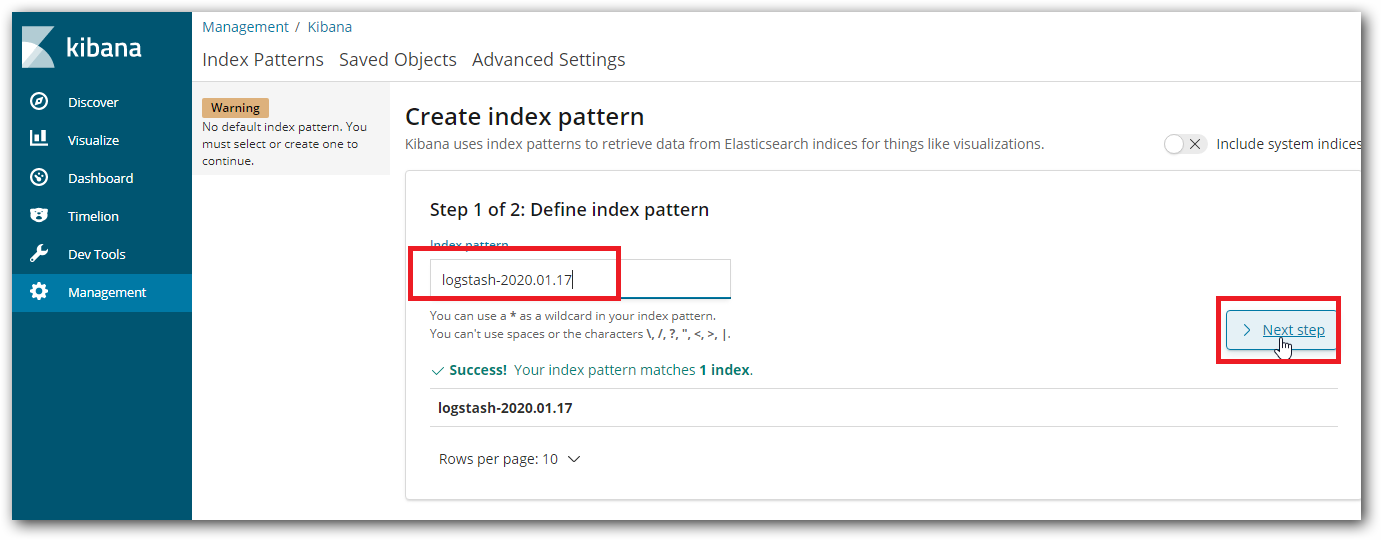Open Dashboard via its gauge icon
The height and width of the screenshot is (540, 1381).
pyautogui.click(x=39, y=178)
